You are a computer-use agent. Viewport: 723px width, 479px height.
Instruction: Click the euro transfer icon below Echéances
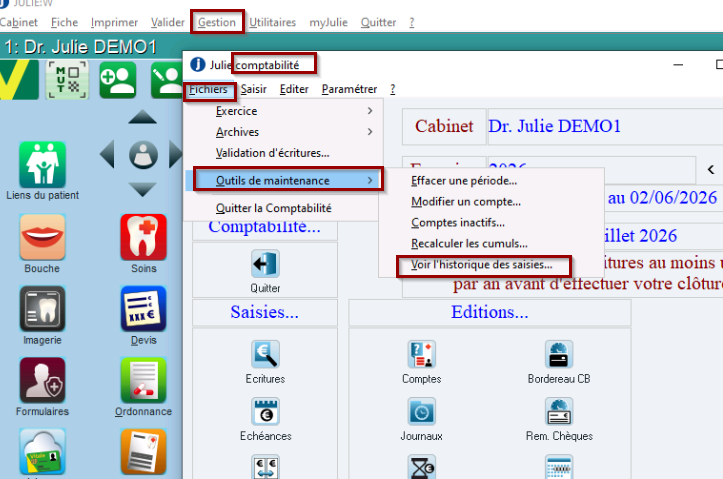click(265, 467)
